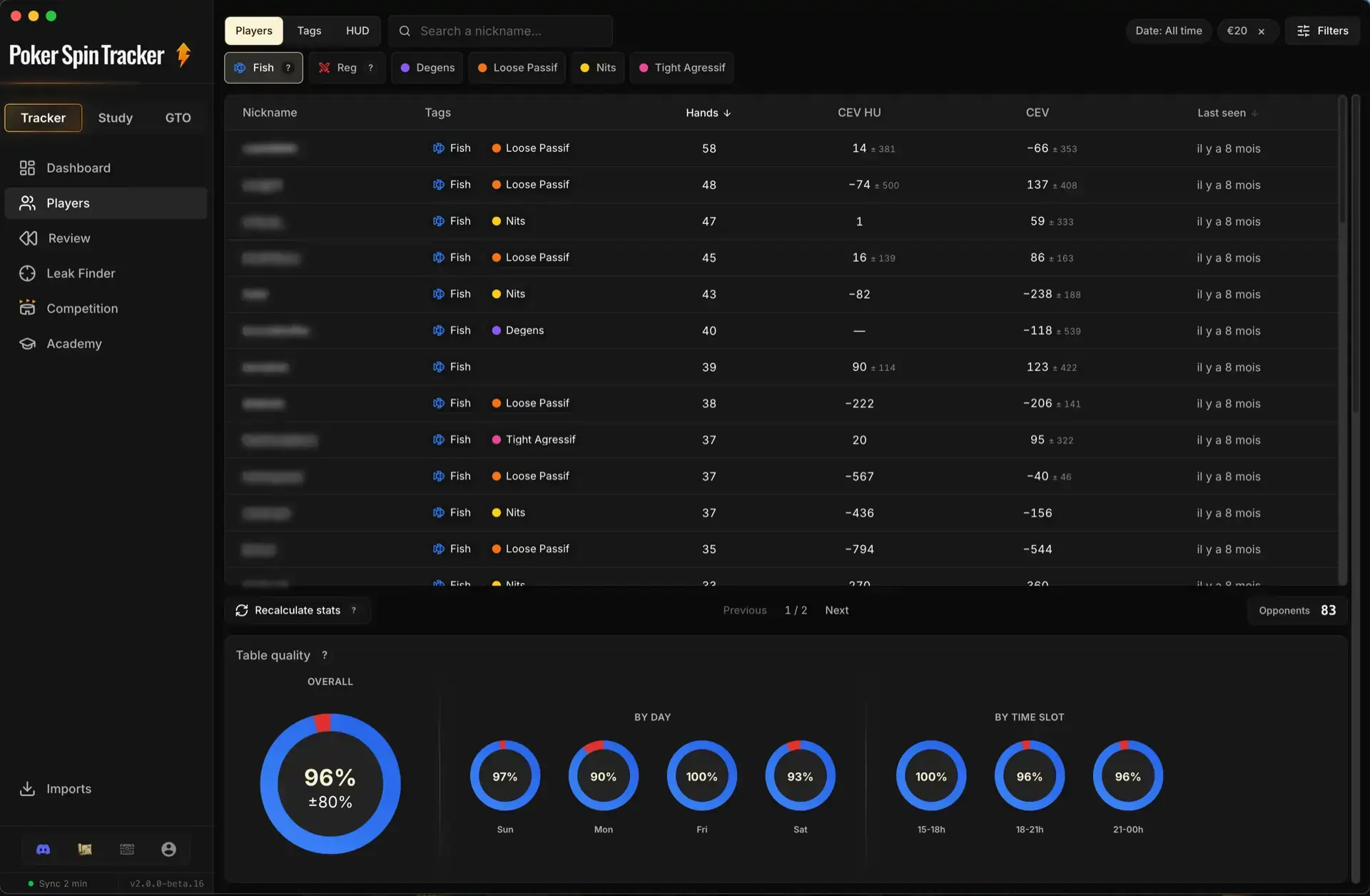Click the Competition podium icon in sidebar

pos(27,308)
